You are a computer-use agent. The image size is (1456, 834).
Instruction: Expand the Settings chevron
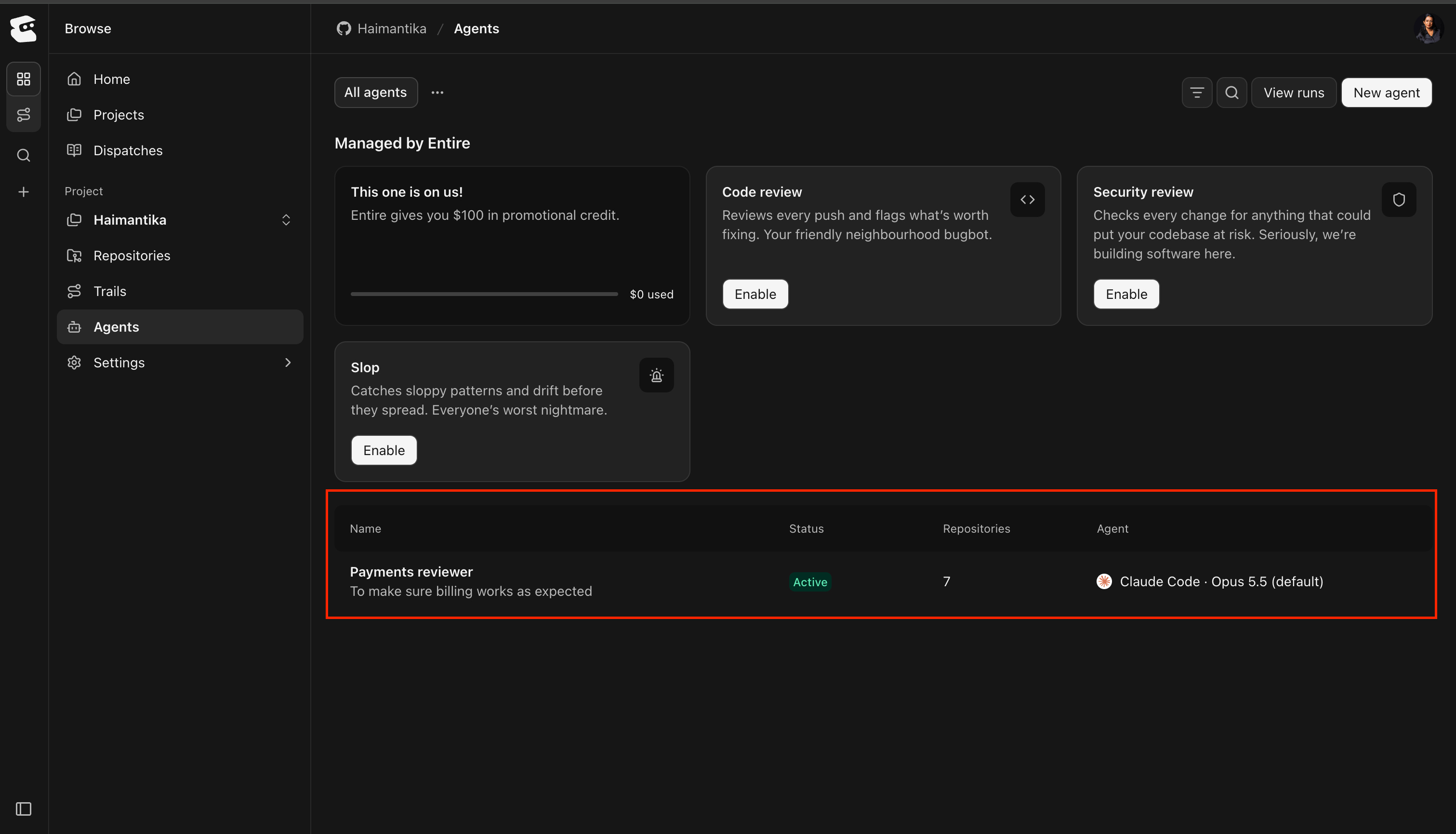pyautogui.click(x=288, y=363)
